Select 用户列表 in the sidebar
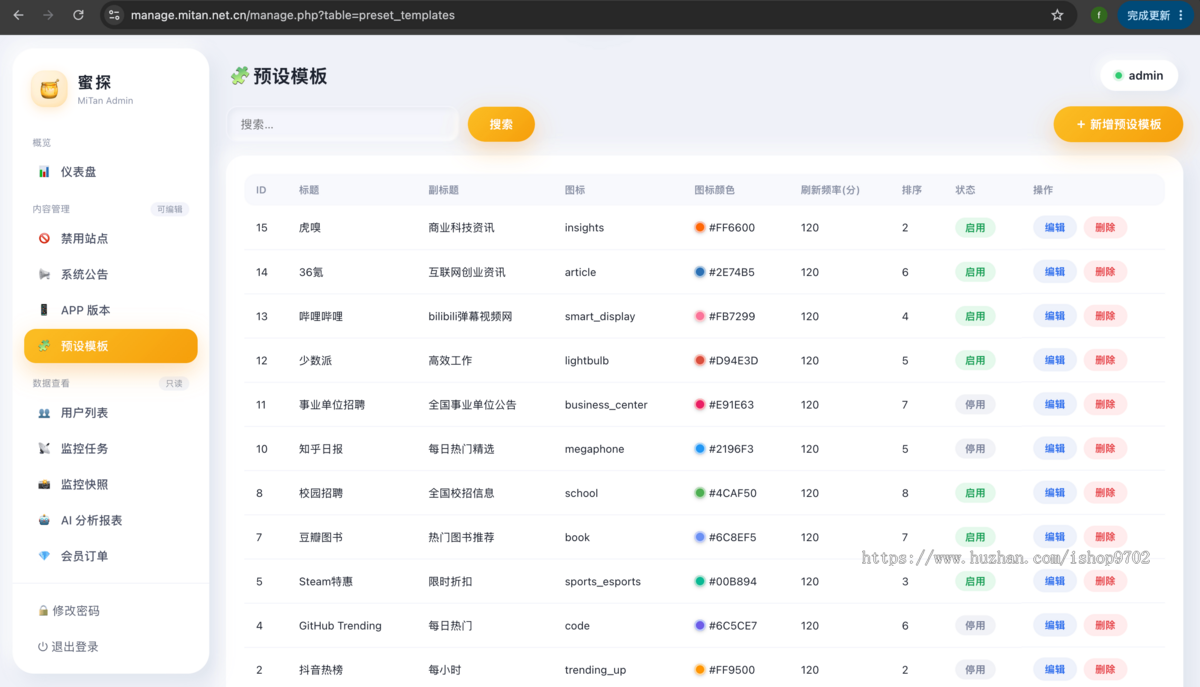Screen dimensions: 1200x687 coord(111,413)
